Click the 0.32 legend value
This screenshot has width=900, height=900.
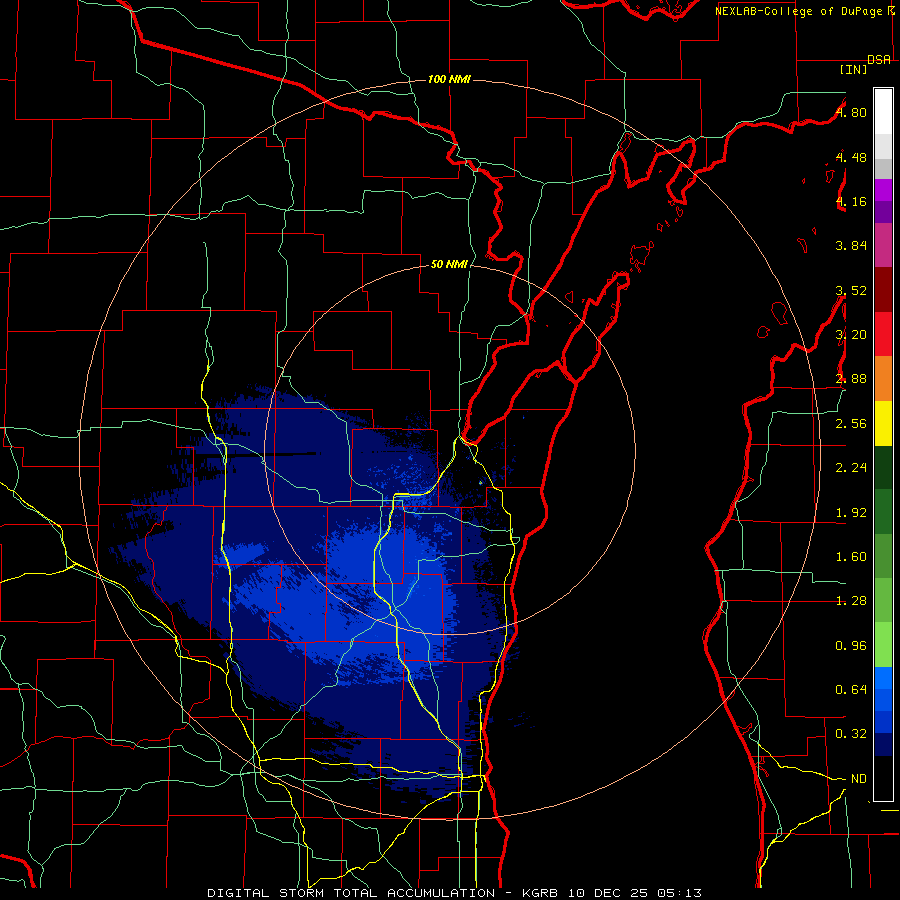pyautogui.click(x=851, y=734)
